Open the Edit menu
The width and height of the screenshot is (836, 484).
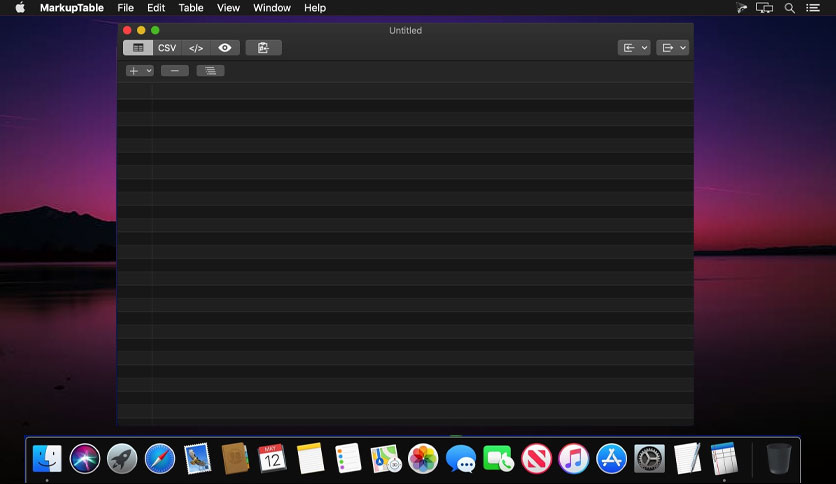(x=156, y=8)
